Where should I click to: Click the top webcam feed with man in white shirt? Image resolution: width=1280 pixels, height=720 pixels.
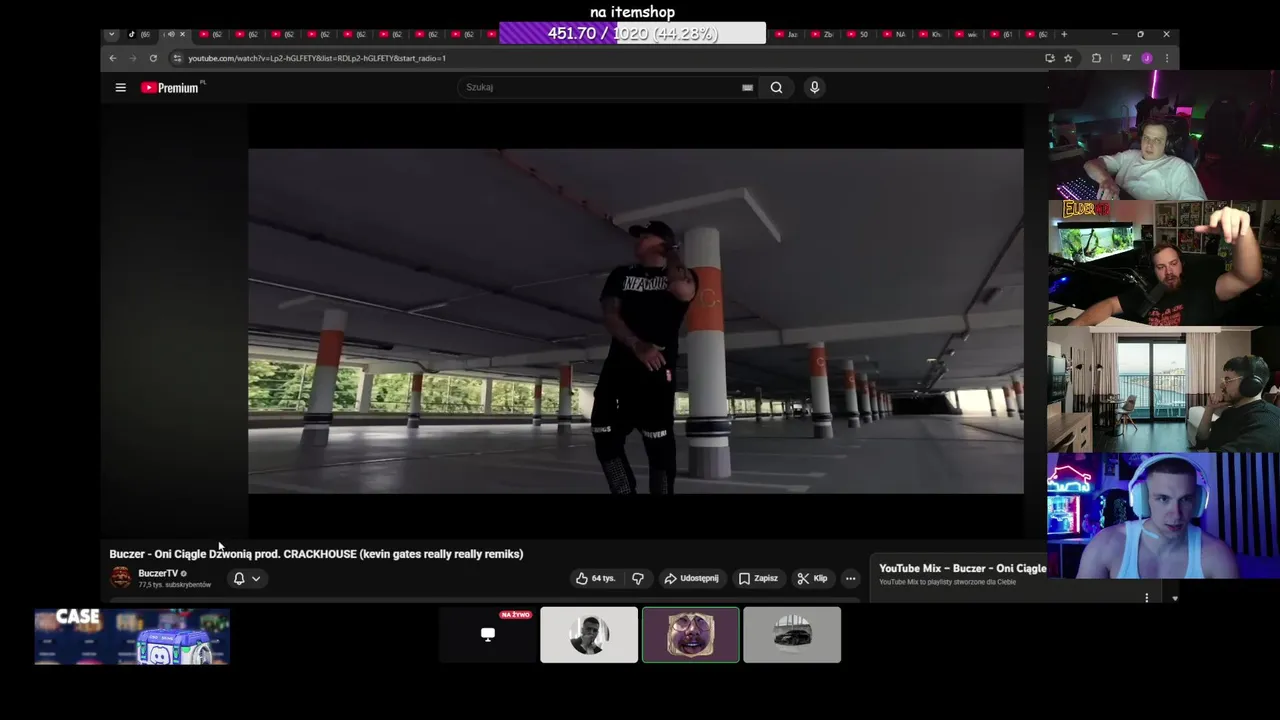click(x=1164, y=135)
